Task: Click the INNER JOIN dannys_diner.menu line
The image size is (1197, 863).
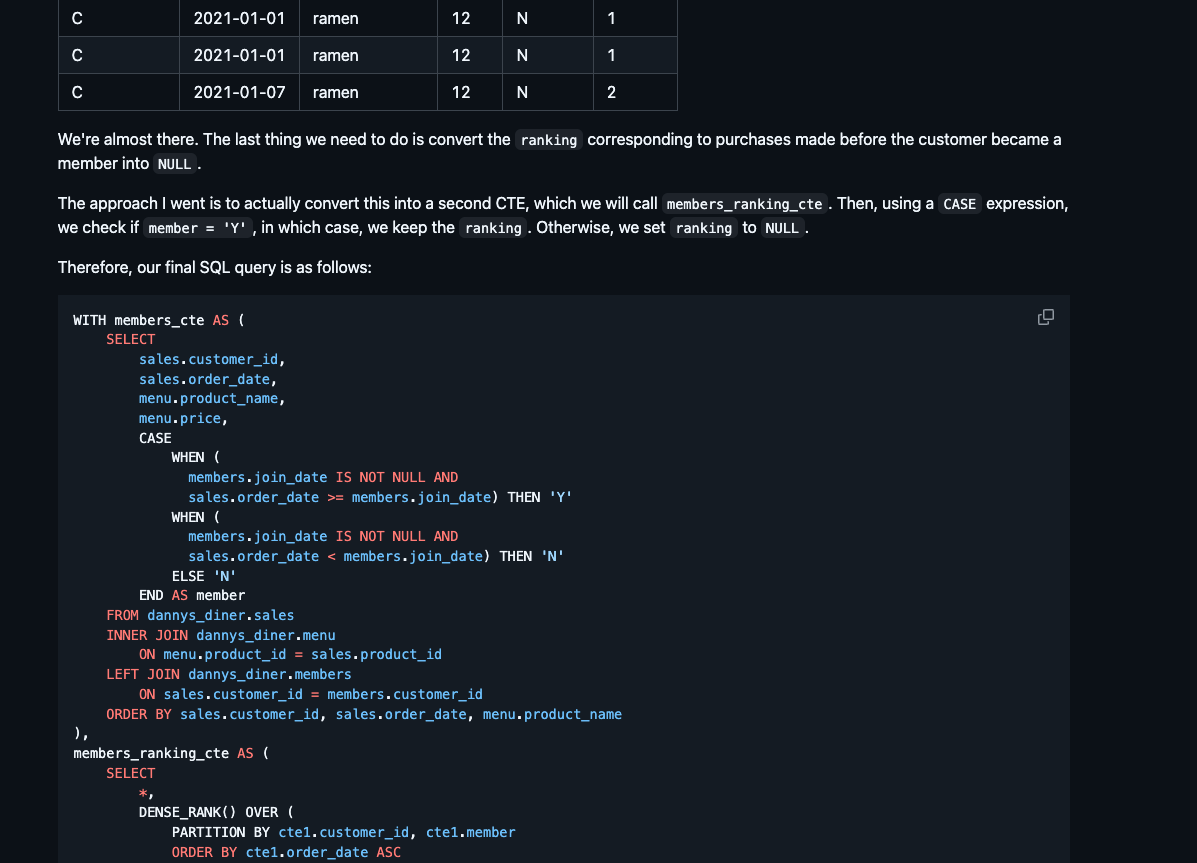Action: coord(221,635)
